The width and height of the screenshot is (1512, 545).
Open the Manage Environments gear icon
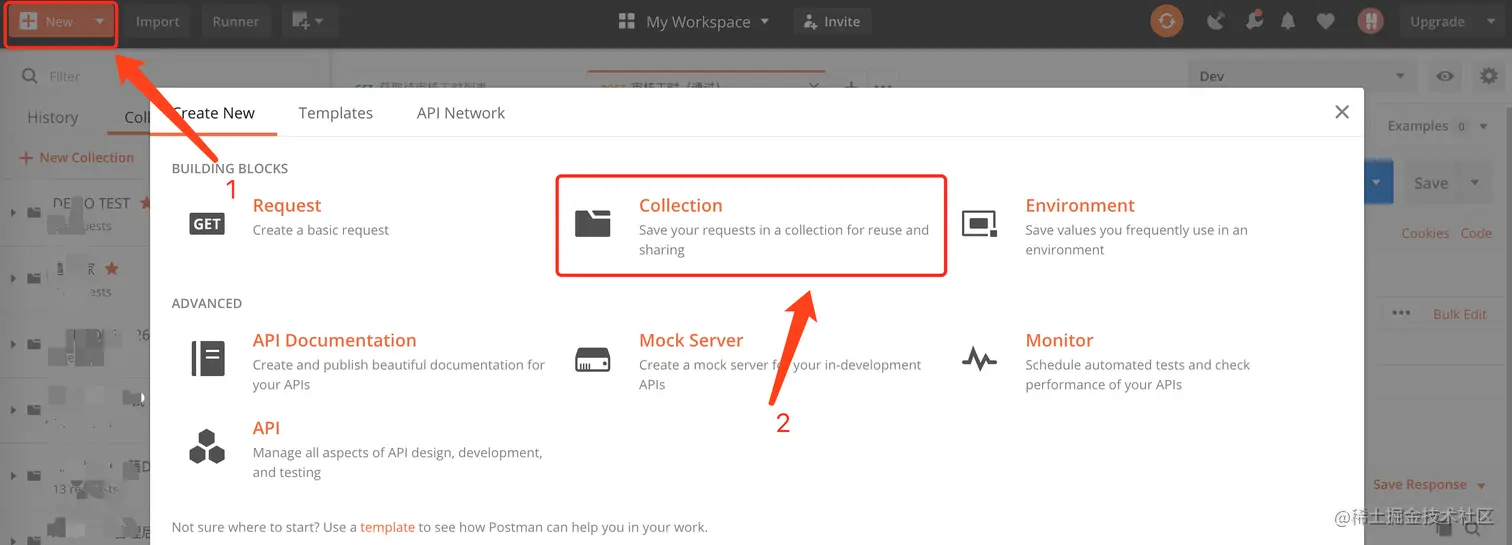1489,76
